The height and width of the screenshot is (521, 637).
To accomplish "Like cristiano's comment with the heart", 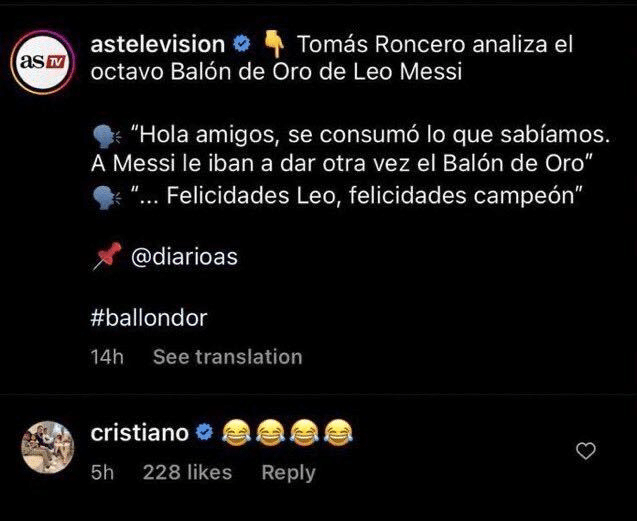I will pos(587,451).
